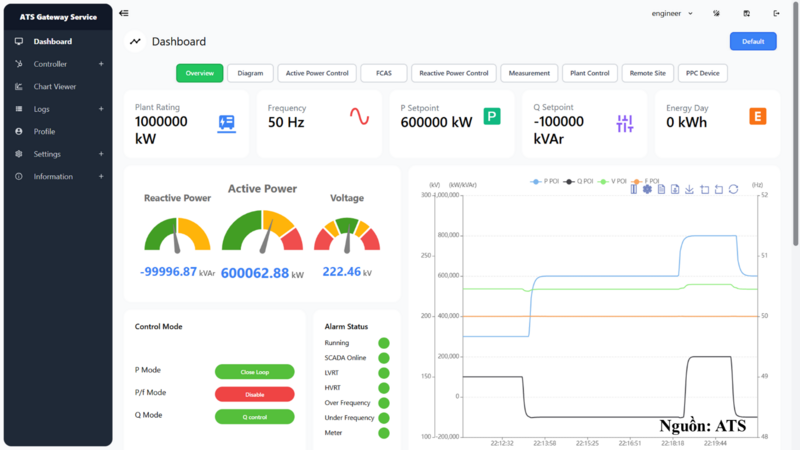Open the Remote Site tab
Image resolution: width=800 pixels, height=450 pixels.
click(x=647, y=73)
